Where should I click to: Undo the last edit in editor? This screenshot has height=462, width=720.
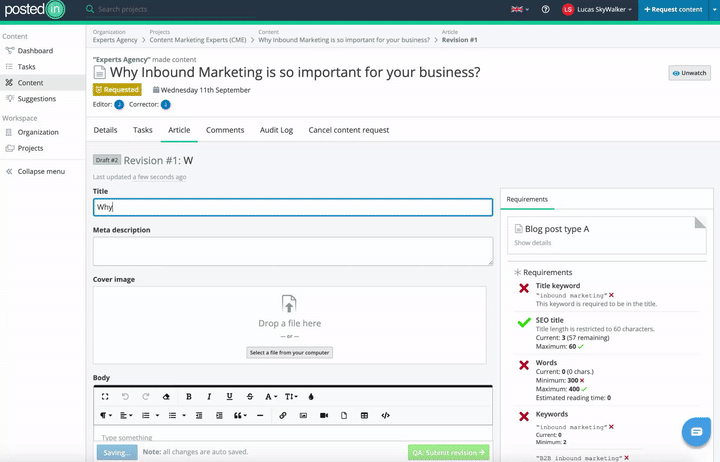[125, 396]
